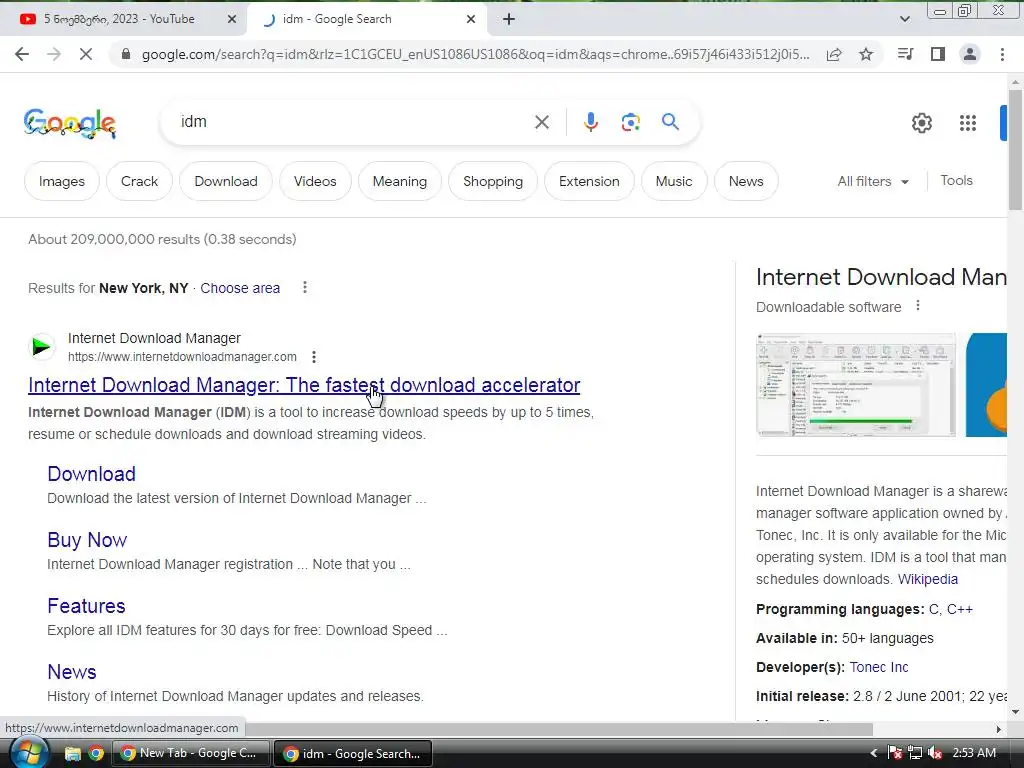Bookmark this page with the star icon
The image size is (1024, 768).
coord(866,54)
